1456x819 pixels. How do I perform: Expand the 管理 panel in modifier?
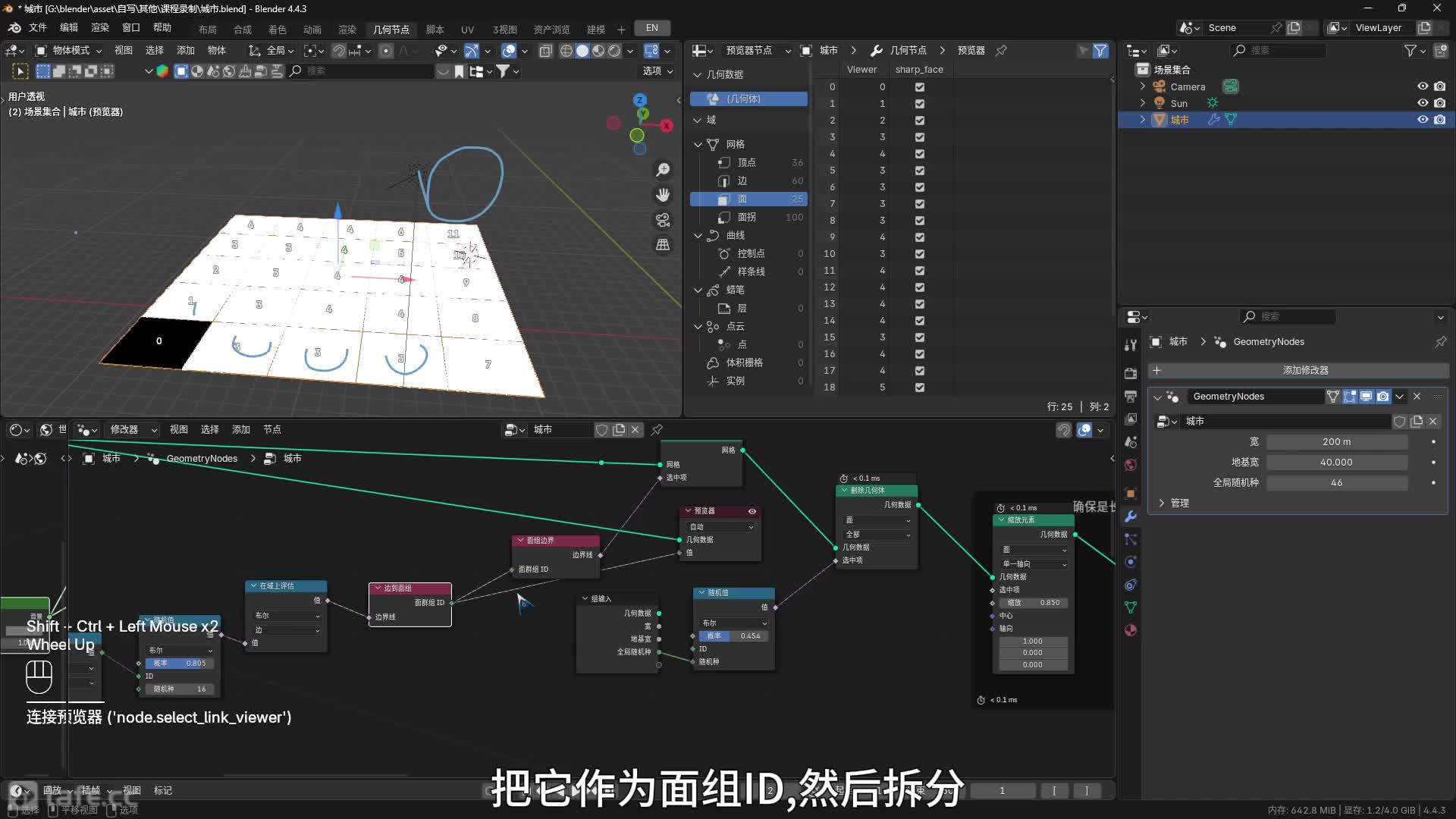click(x=1161, y=503)
